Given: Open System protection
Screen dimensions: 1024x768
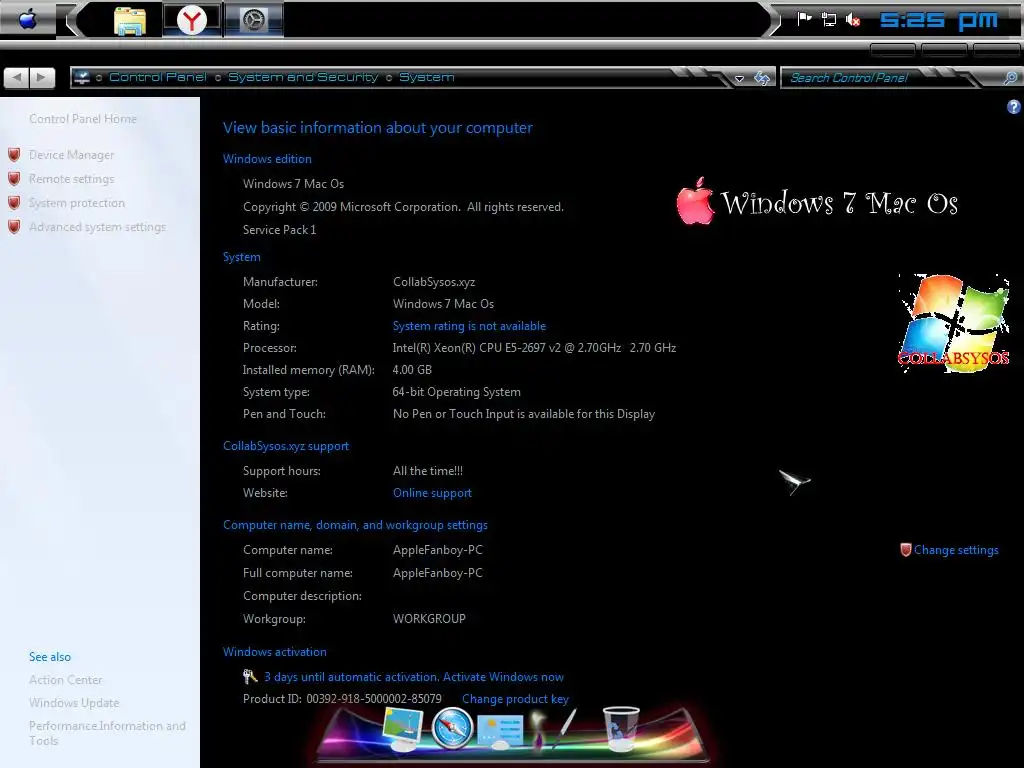Looking at the screenshot, I should click(x=76, y=203).
